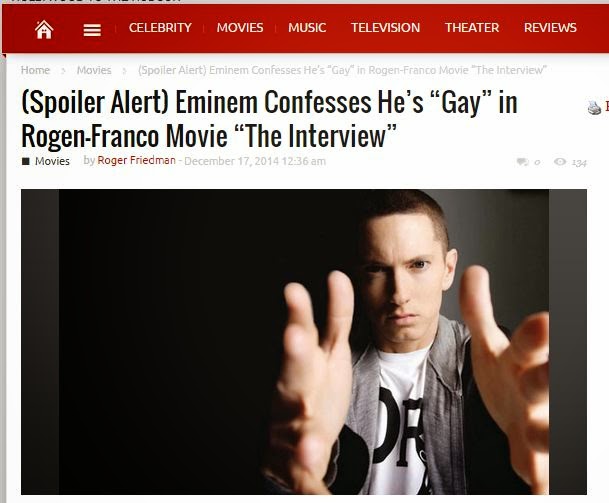
Task: Click the December 17, 2014 post date
Action: pyautogui.click(x=255, y=161)
